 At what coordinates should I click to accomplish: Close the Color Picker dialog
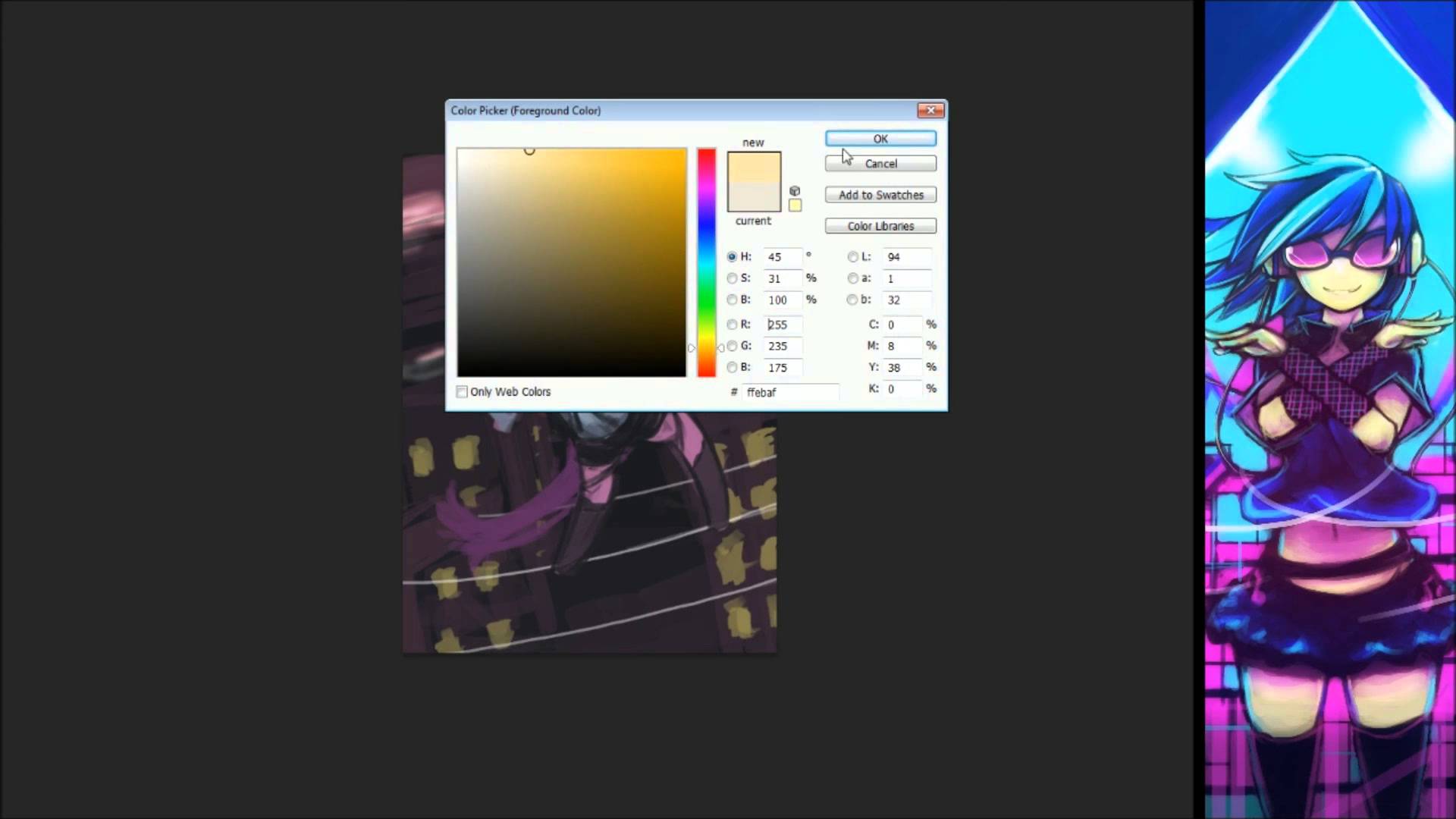(x=930, y=111)
